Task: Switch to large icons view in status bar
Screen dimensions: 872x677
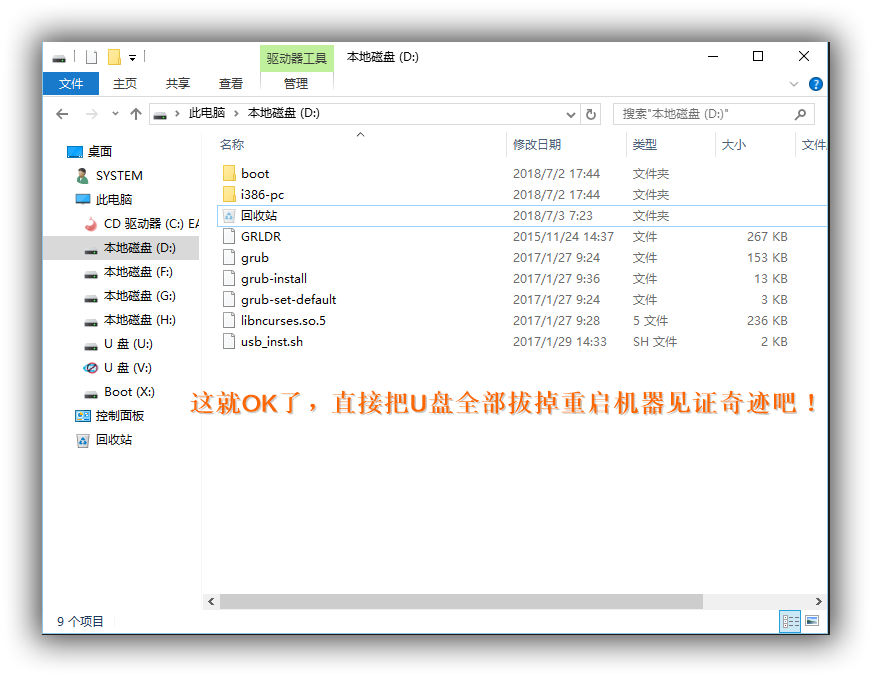Action: 812,621
